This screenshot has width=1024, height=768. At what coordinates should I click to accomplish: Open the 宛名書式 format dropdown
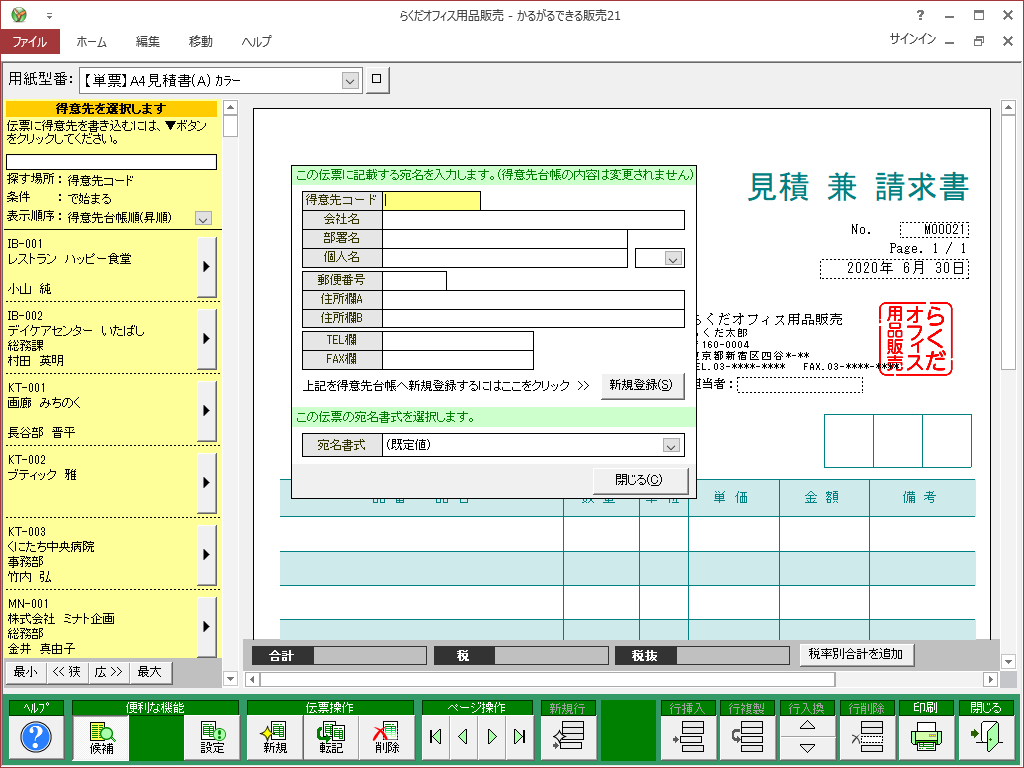coord(671,445)
